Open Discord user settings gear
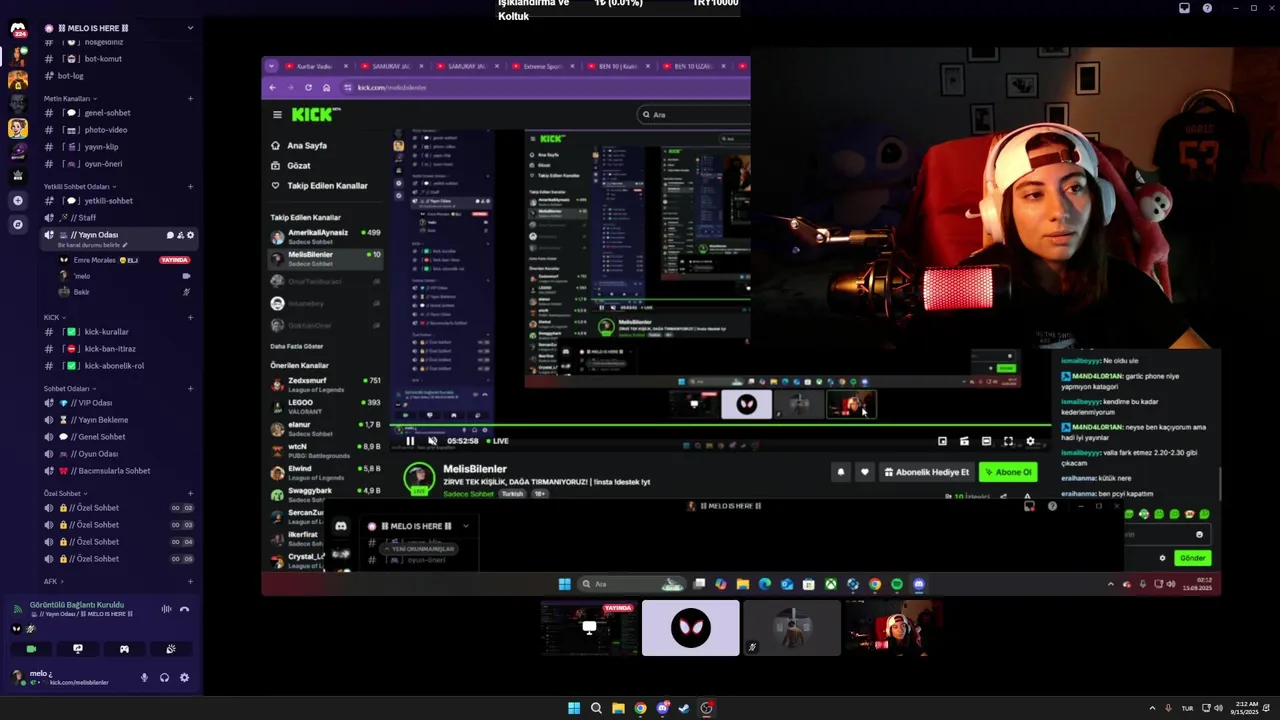 coord(184,677)
